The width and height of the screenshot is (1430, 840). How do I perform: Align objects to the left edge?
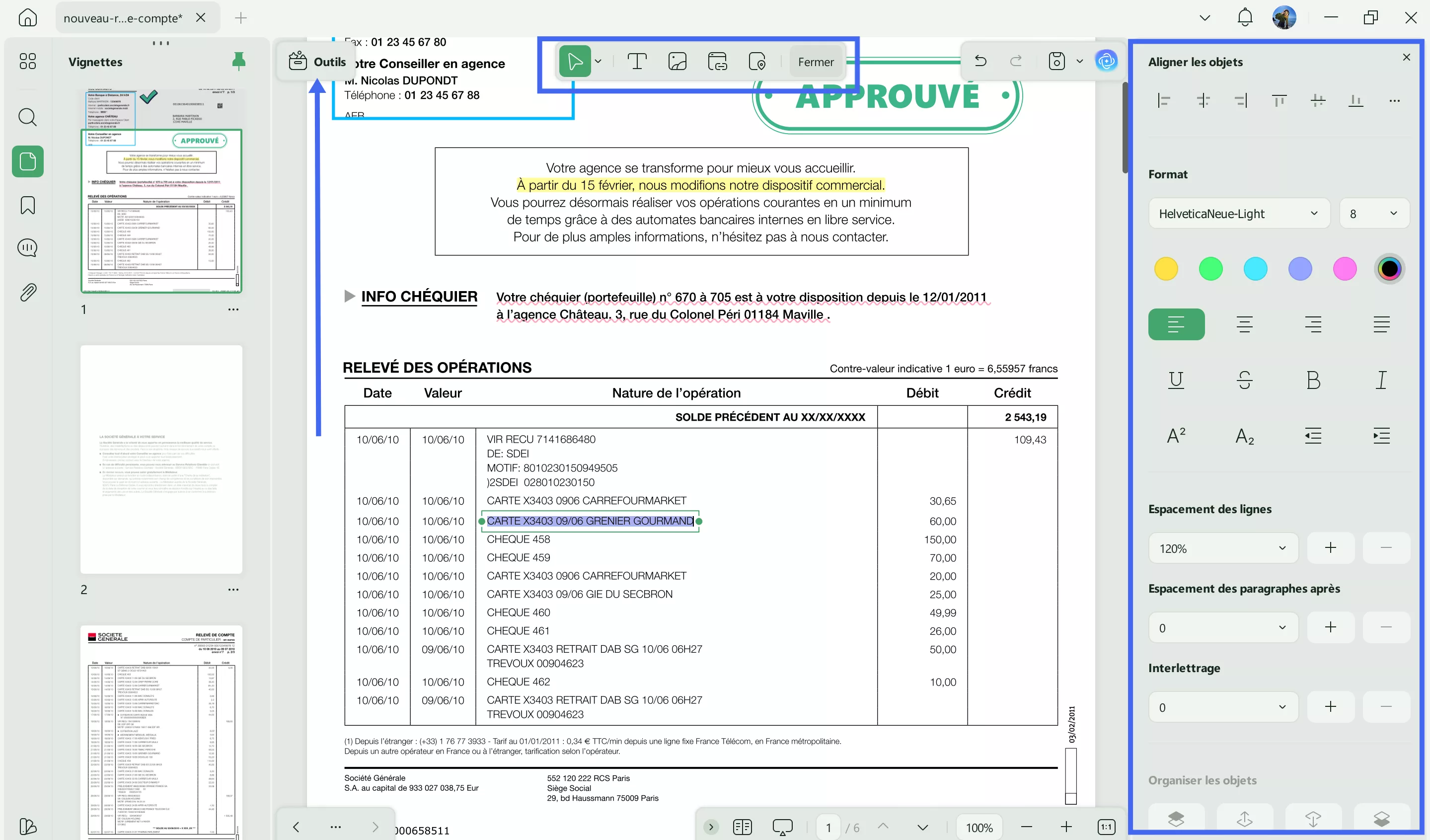(x=1164, y=100)
